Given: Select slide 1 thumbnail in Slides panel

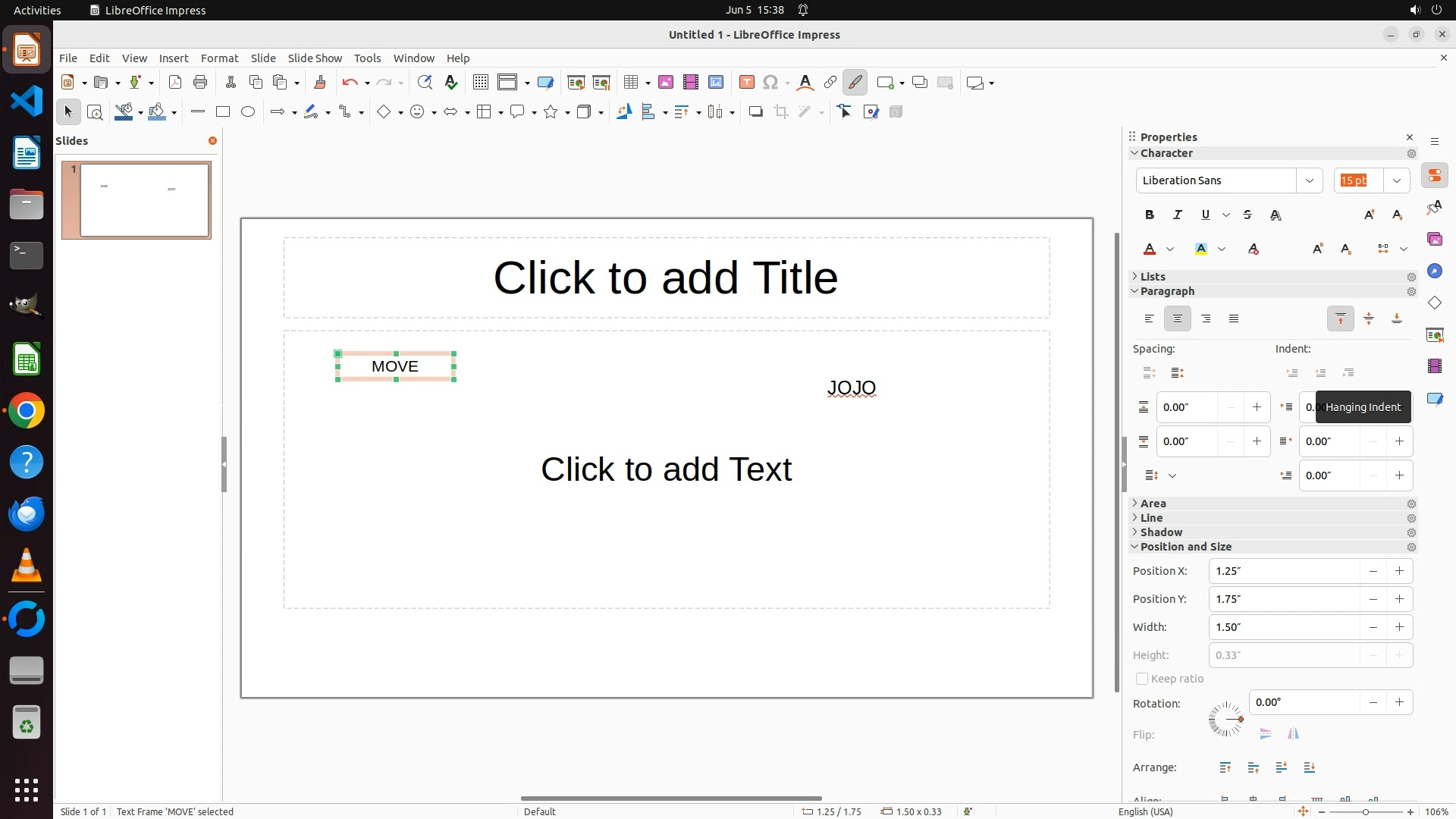Looking at the screenshot, I should pos(144,200).
